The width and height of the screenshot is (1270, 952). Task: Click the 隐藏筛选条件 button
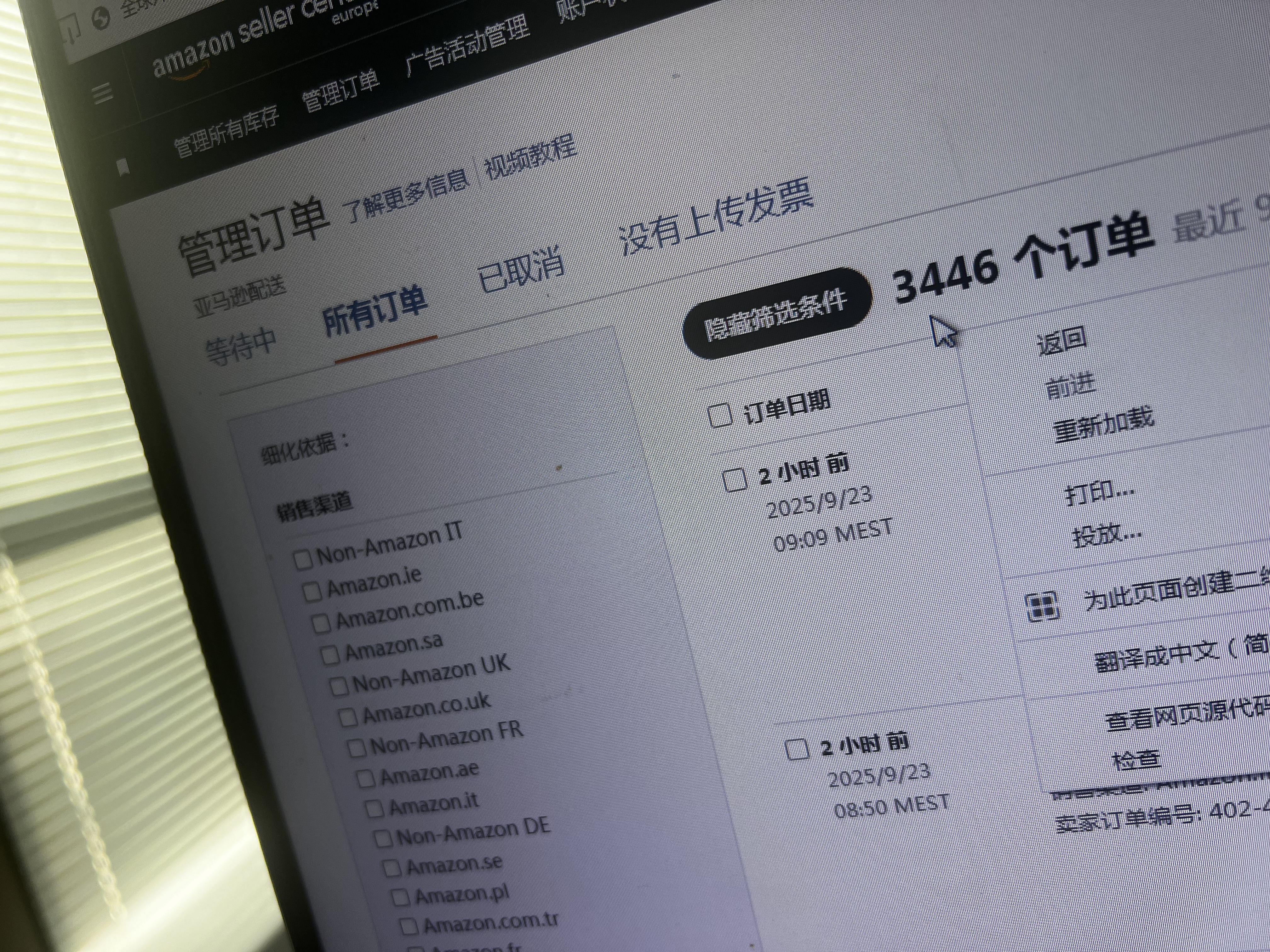[x=777, y=313]
